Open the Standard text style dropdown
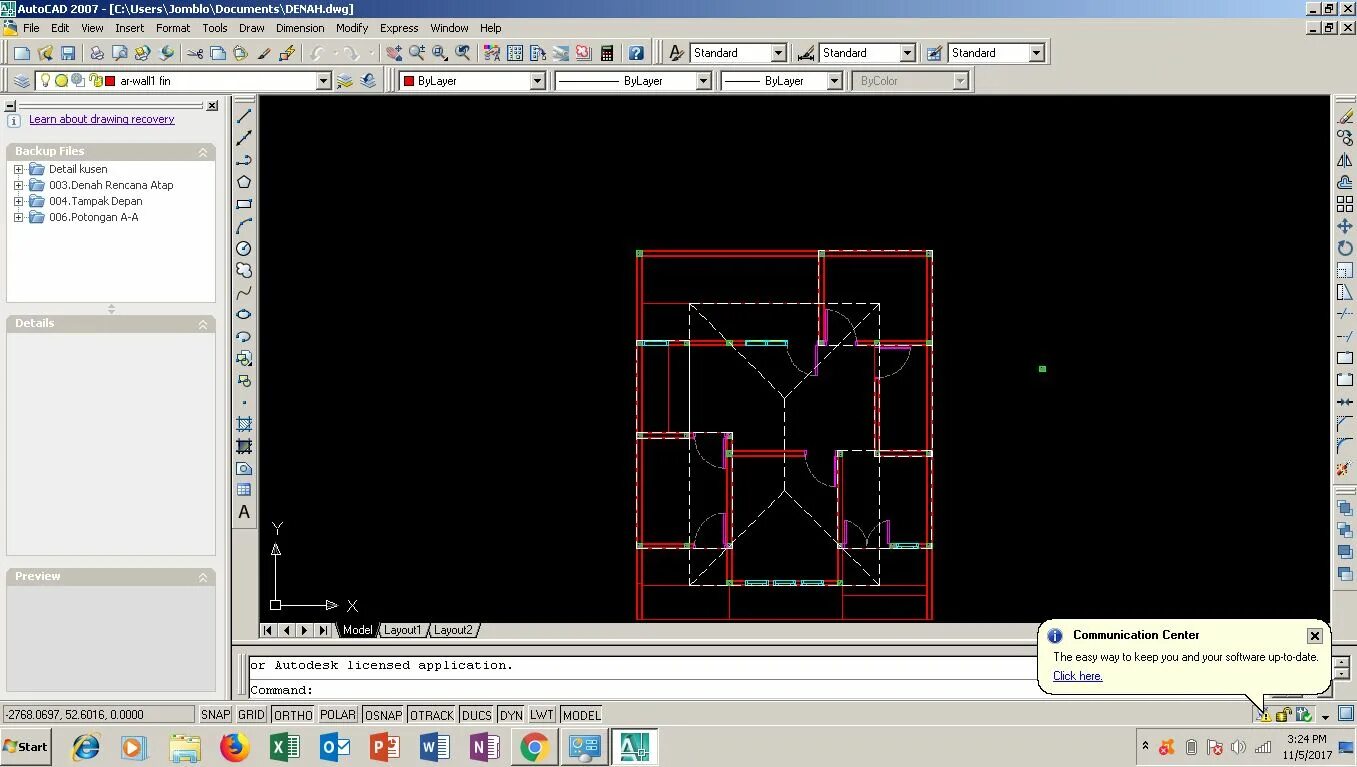1357x767 pixels. [779, 53]
